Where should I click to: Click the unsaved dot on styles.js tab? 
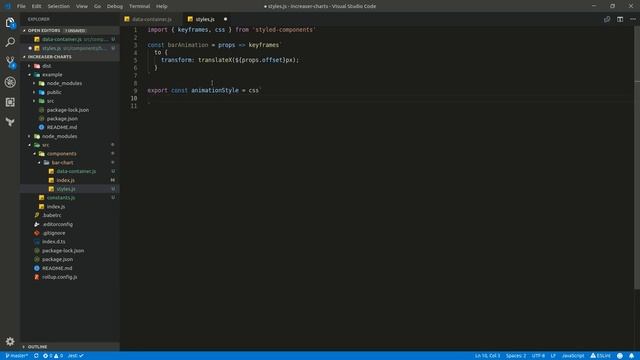coord(225,19)
